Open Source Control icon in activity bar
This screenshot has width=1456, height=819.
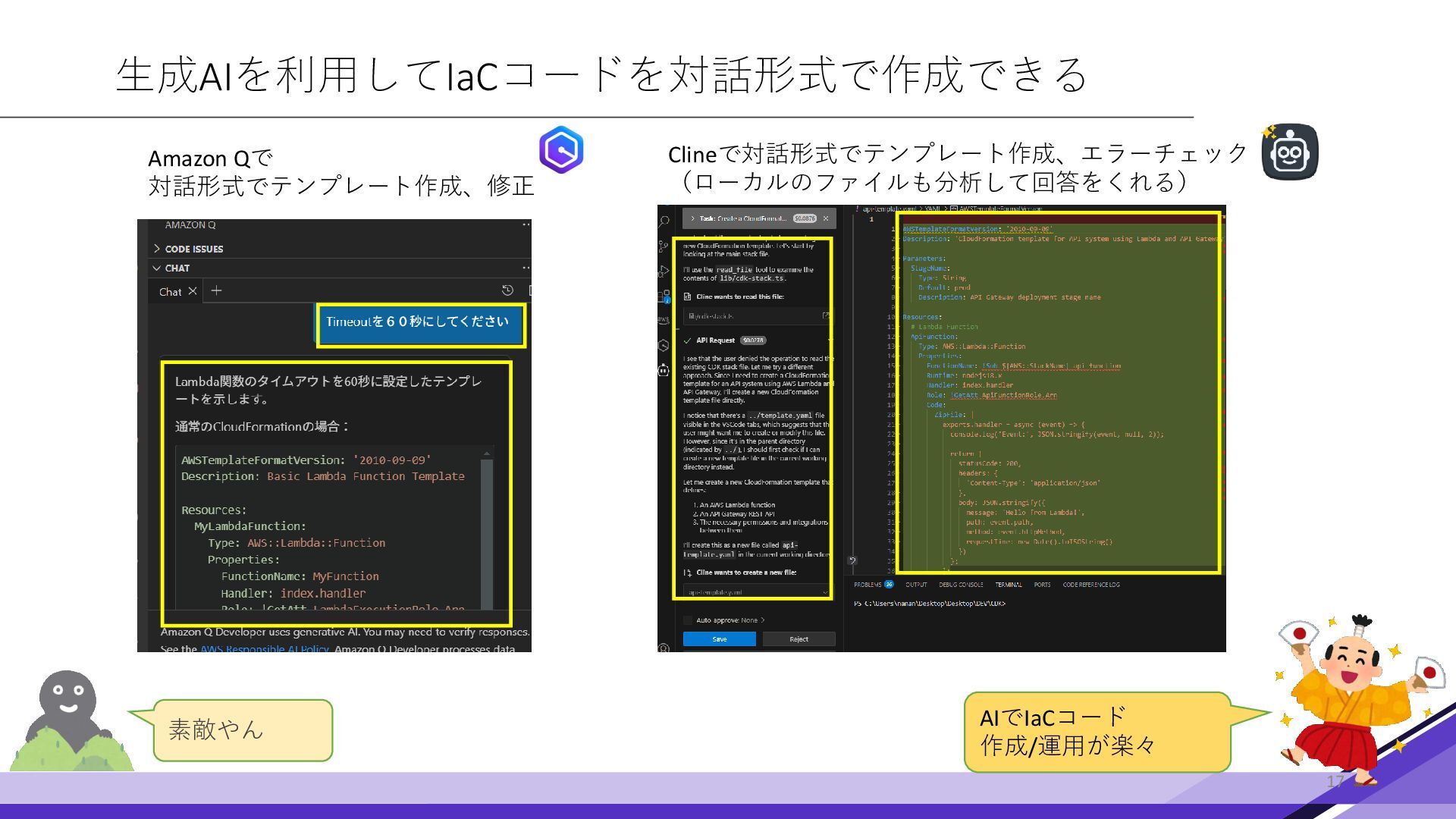664,246
